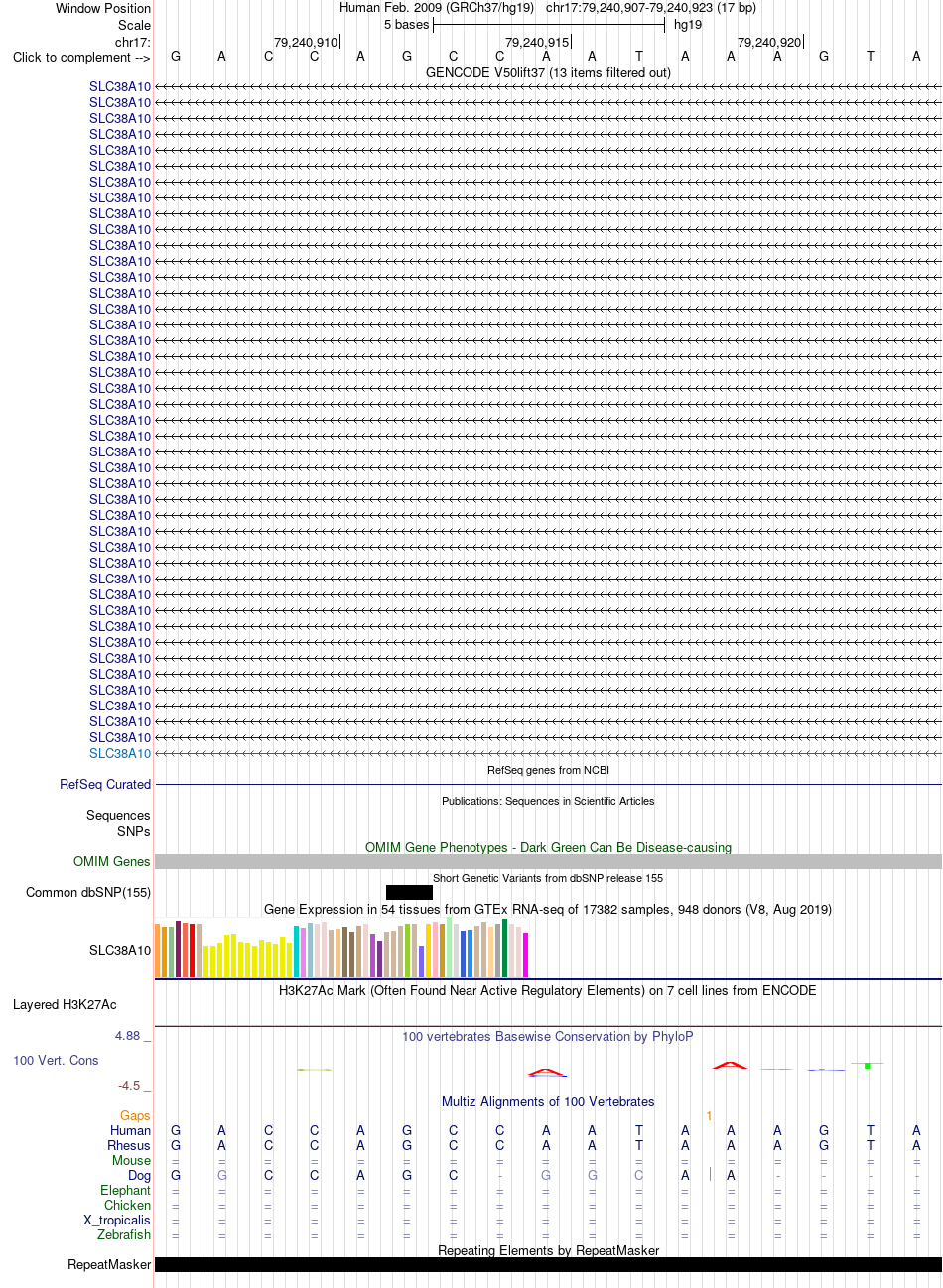Click the green square in PhyloP track
The image size is (943, 1288).
pyautogui.click(x=868, y=1066)
